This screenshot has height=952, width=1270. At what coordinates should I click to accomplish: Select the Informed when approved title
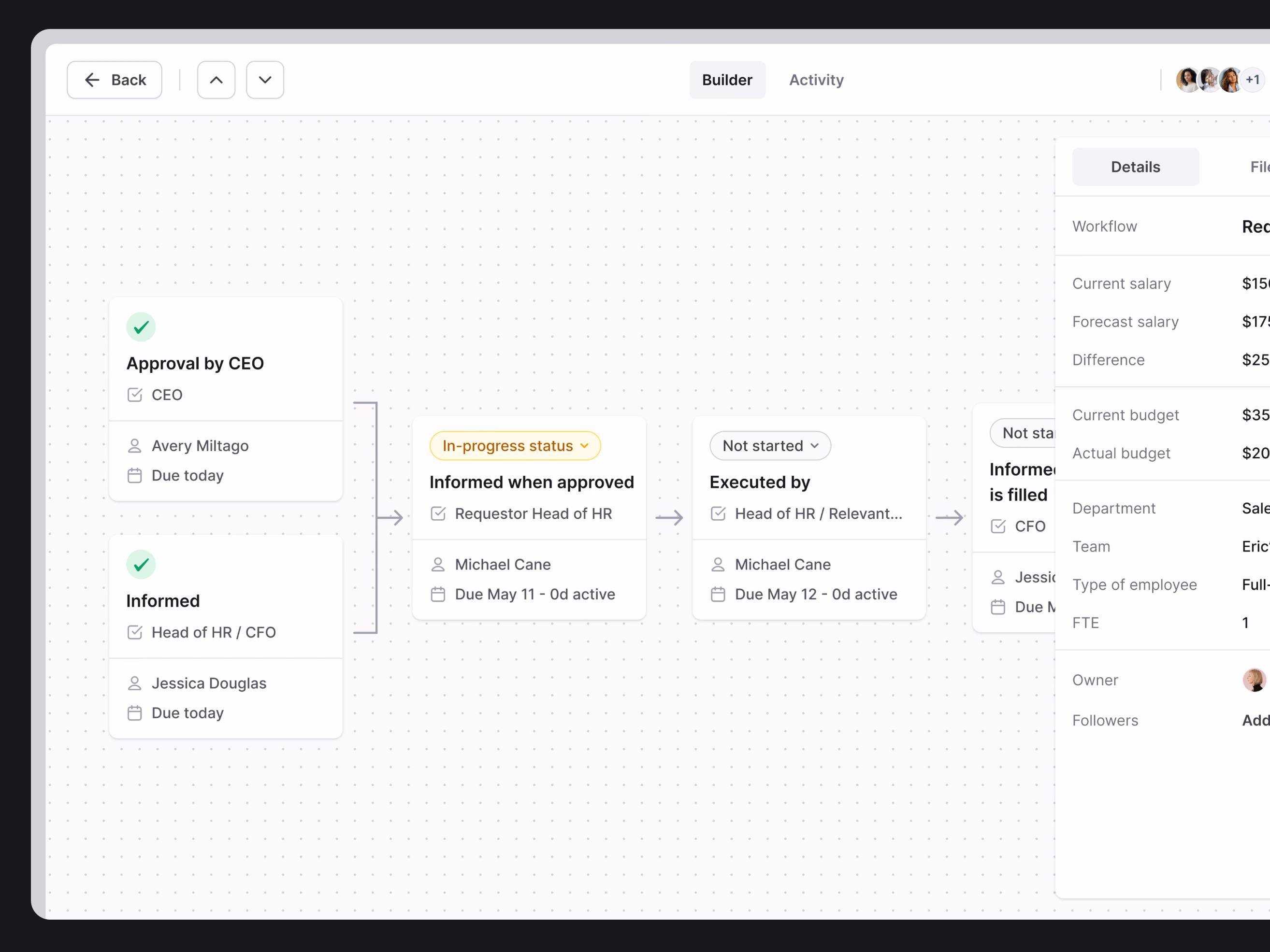[532, 482]
